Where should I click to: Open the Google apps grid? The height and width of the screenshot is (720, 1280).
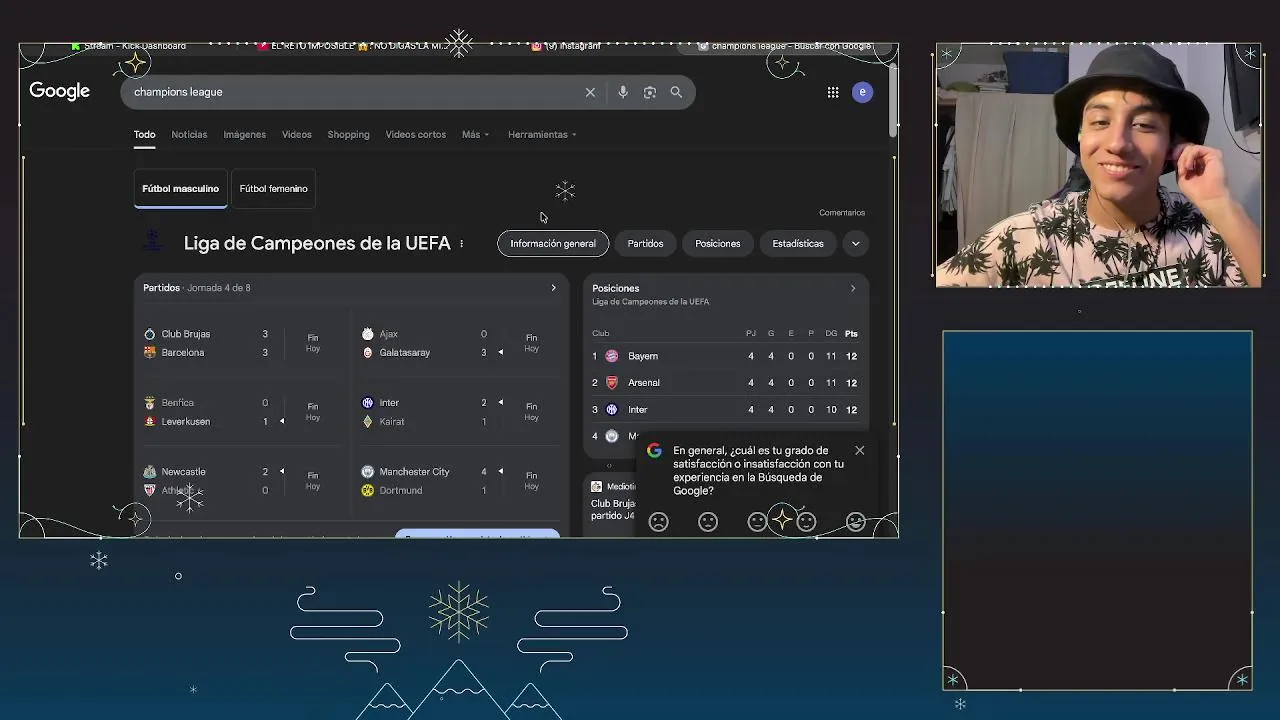coord(833,92)
